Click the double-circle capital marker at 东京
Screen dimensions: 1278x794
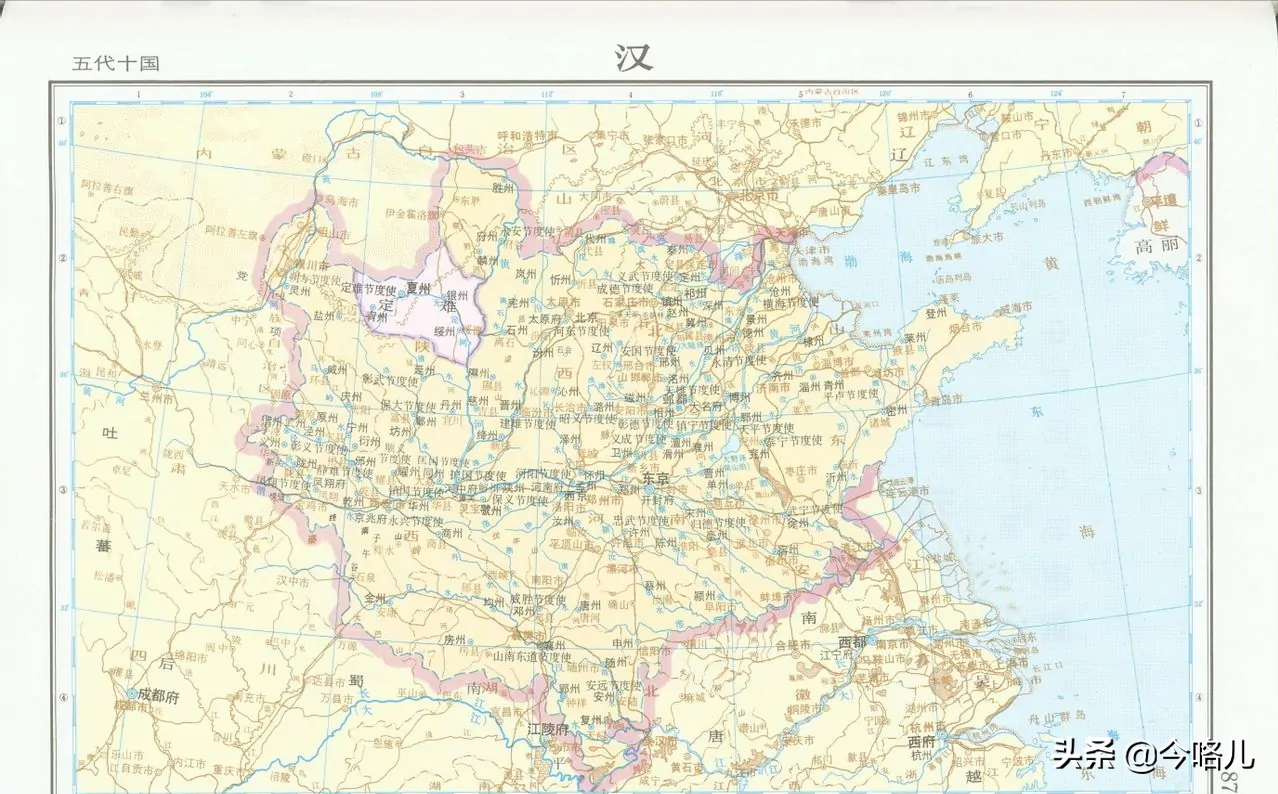point(648,489)
